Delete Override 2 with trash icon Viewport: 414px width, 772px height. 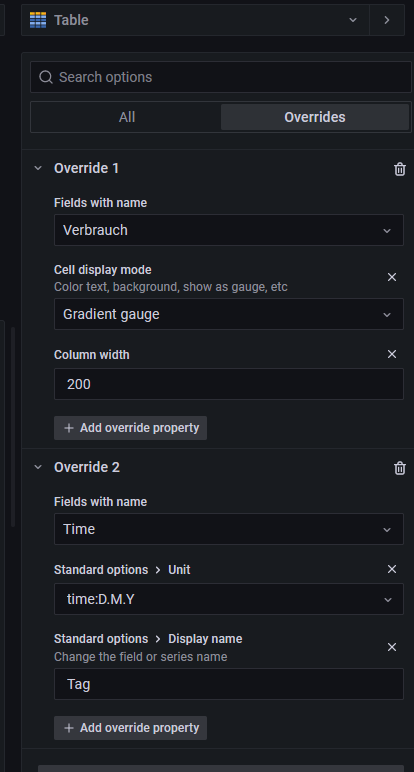(400, 468)
